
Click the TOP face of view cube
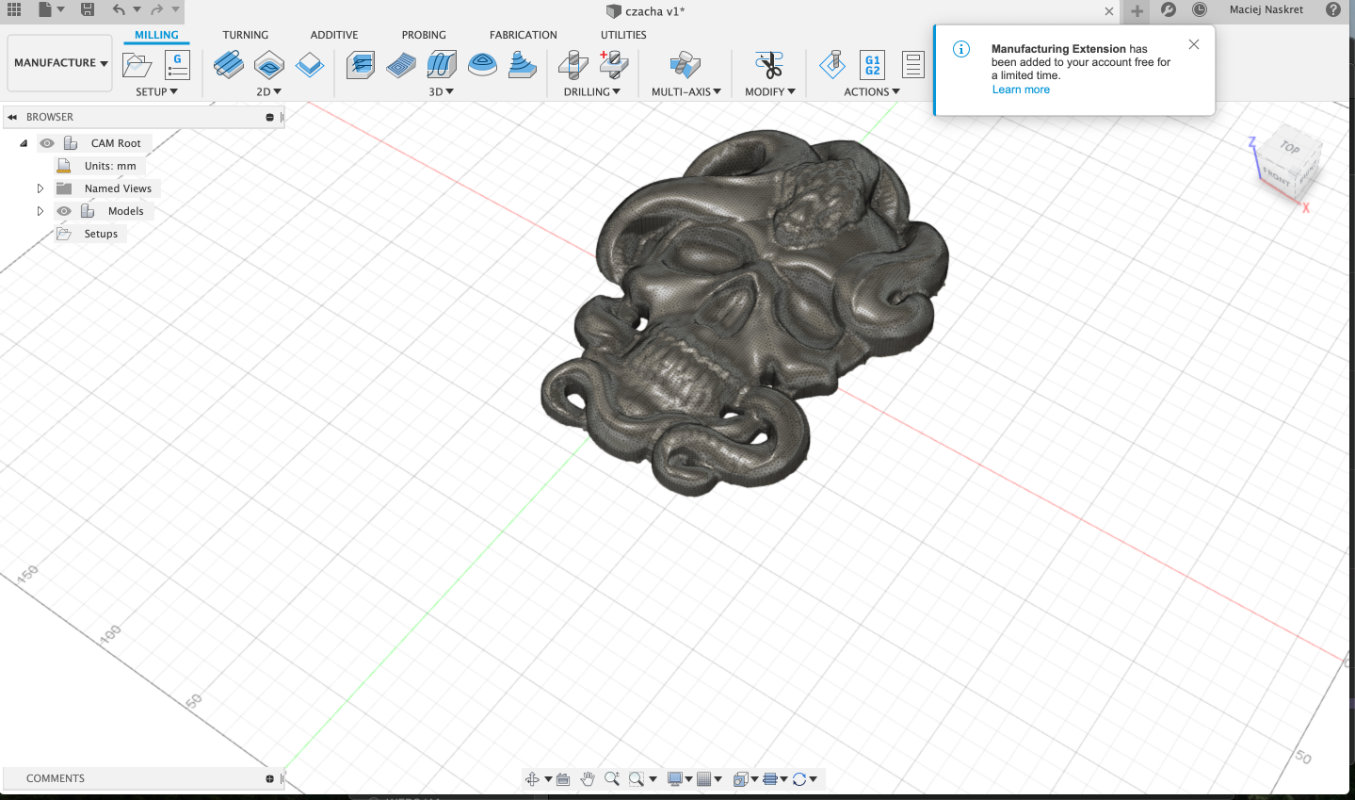pyautogui.click(x=1290, y=148)
